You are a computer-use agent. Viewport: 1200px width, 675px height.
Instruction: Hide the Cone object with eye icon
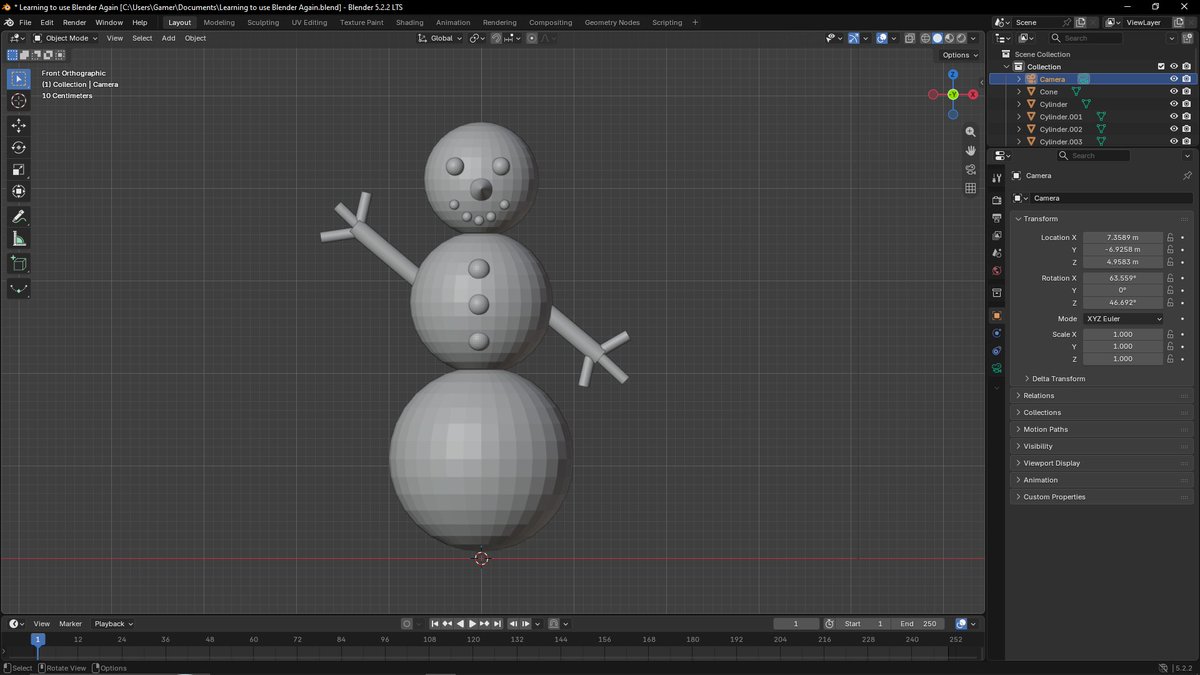tap(1174, 92)
